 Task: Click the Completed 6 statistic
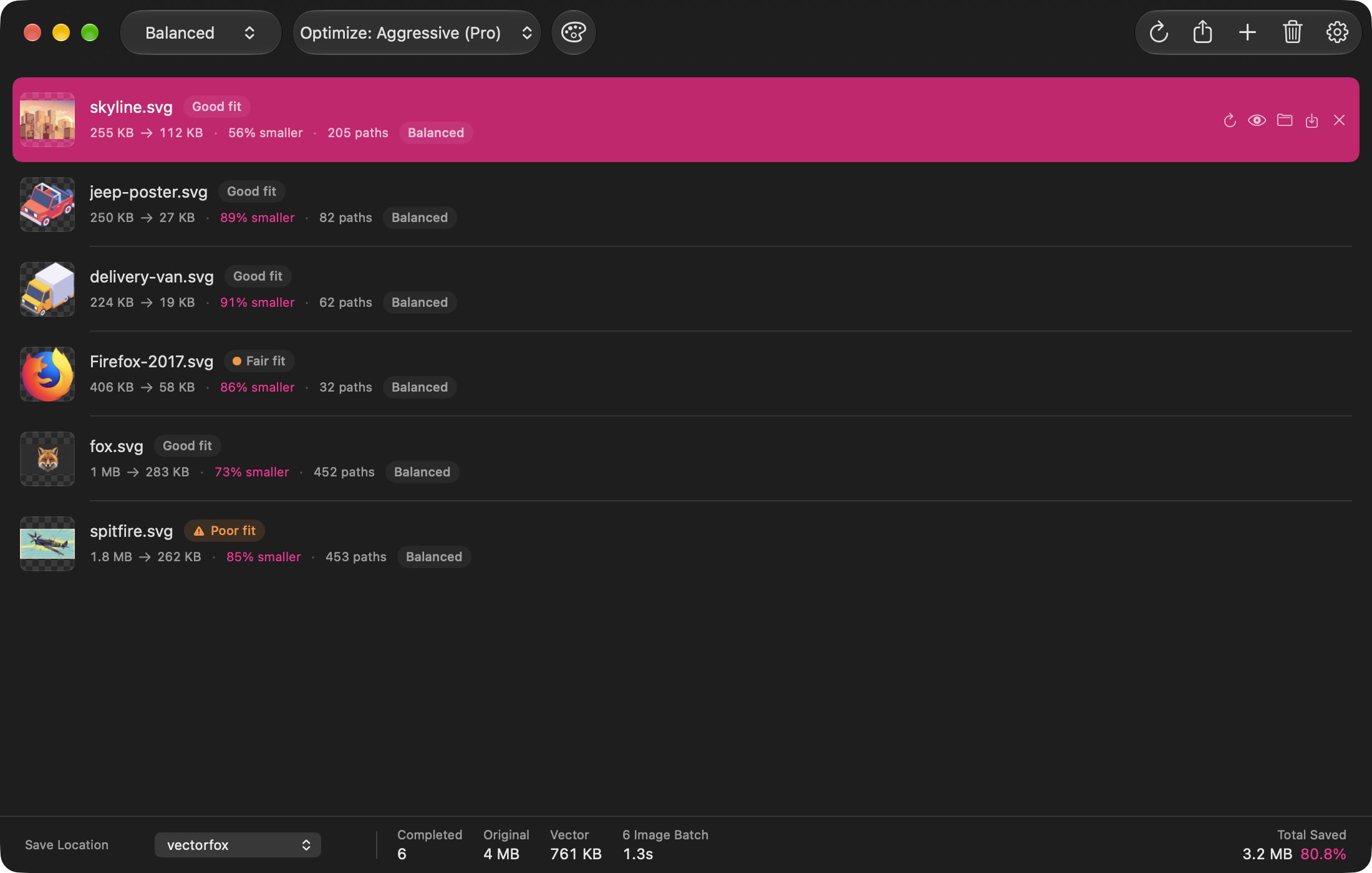430,844
